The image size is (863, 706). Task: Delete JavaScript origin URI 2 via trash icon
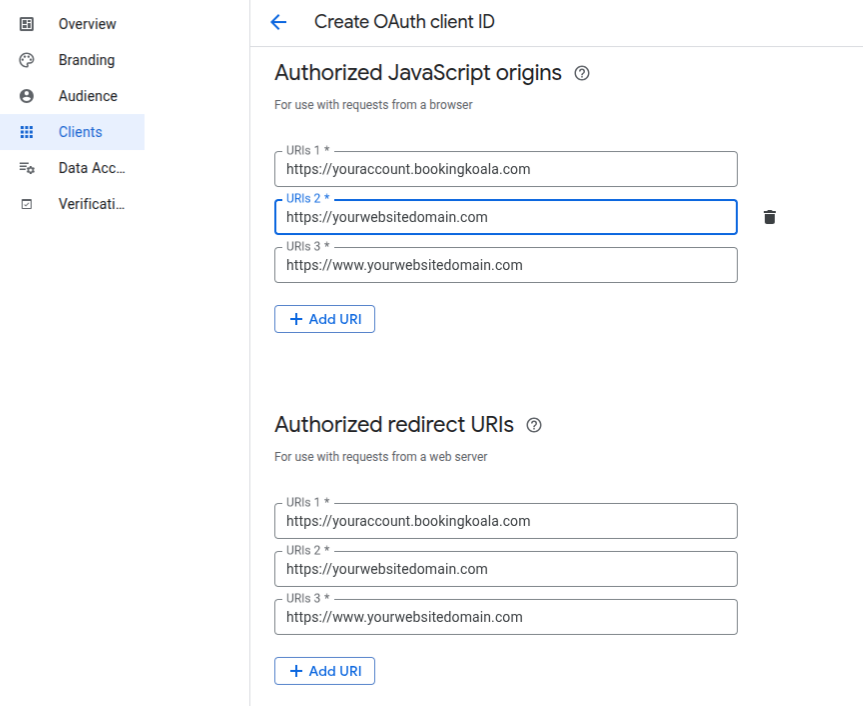[769, 217]
